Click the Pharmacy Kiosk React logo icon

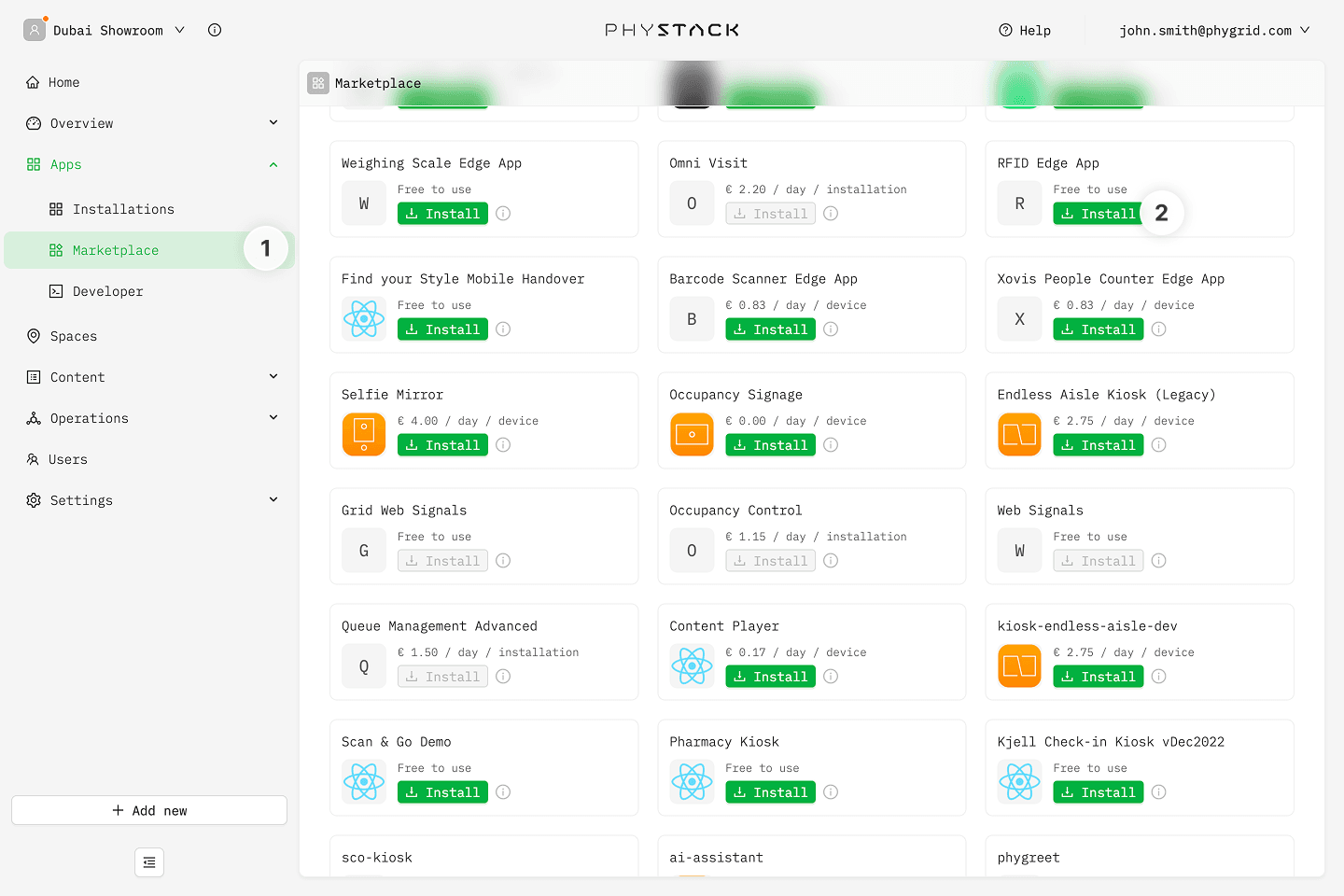click(692, 782)
